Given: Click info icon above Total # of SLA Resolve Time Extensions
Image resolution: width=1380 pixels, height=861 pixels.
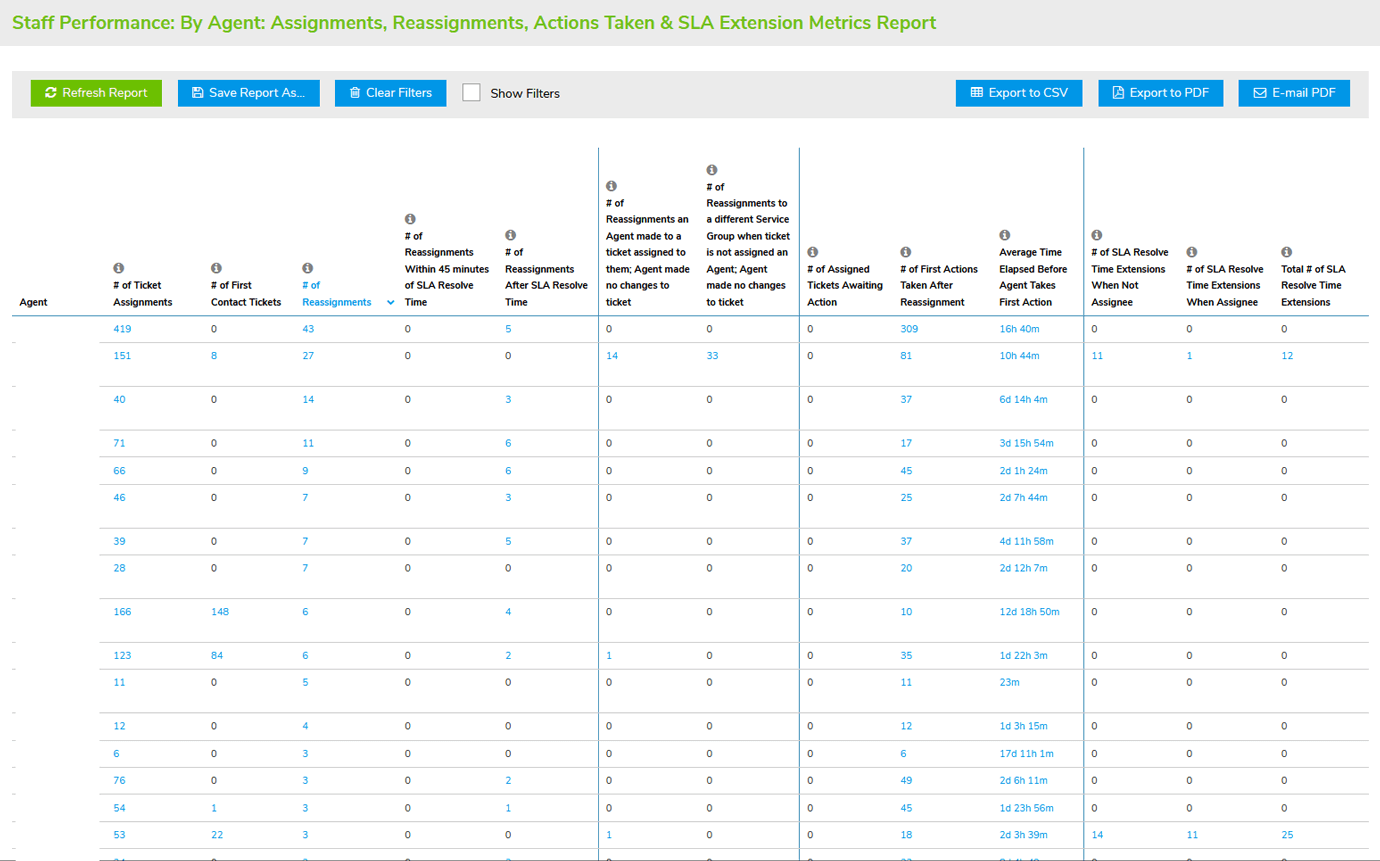Looking at the screenshot, I should click(1286, 252).
